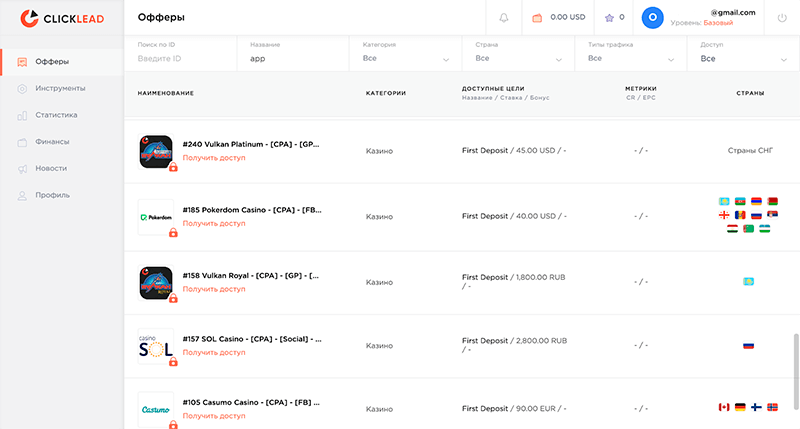
Task: Click the 0.00 USD balance
Action: 568,17
